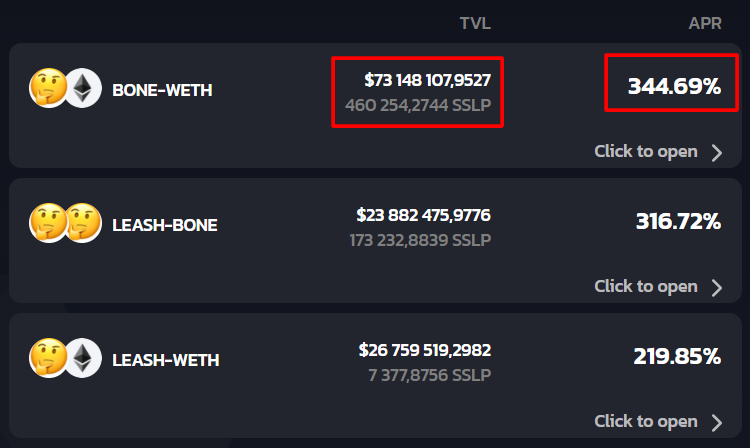750x448 pixels.
Task: Click 'Click to open' in BONE-WETH row
Action: (645, 151)
